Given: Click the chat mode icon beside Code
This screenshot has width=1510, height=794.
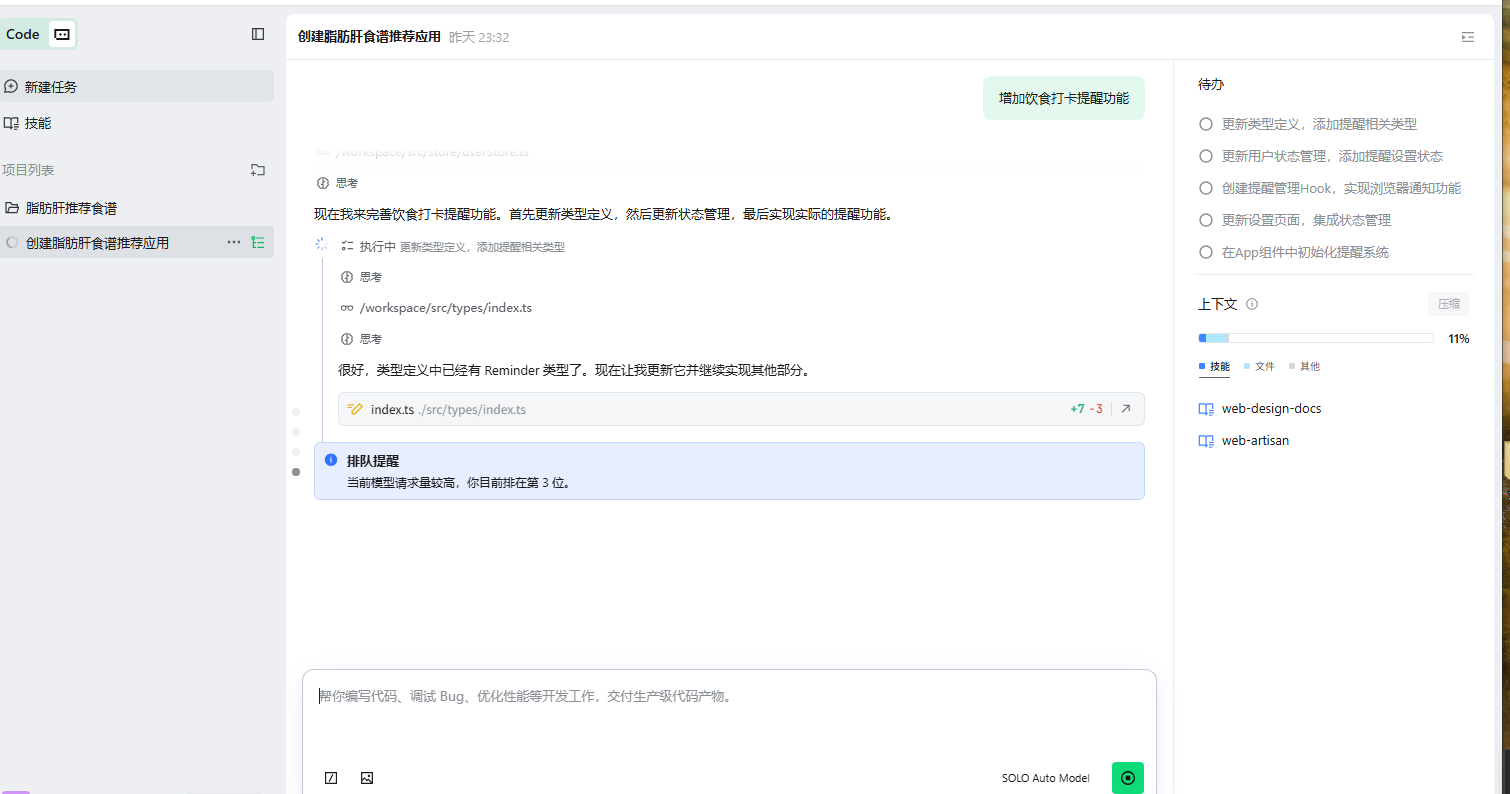Looking at the screenshot, I should pos(62,34).
